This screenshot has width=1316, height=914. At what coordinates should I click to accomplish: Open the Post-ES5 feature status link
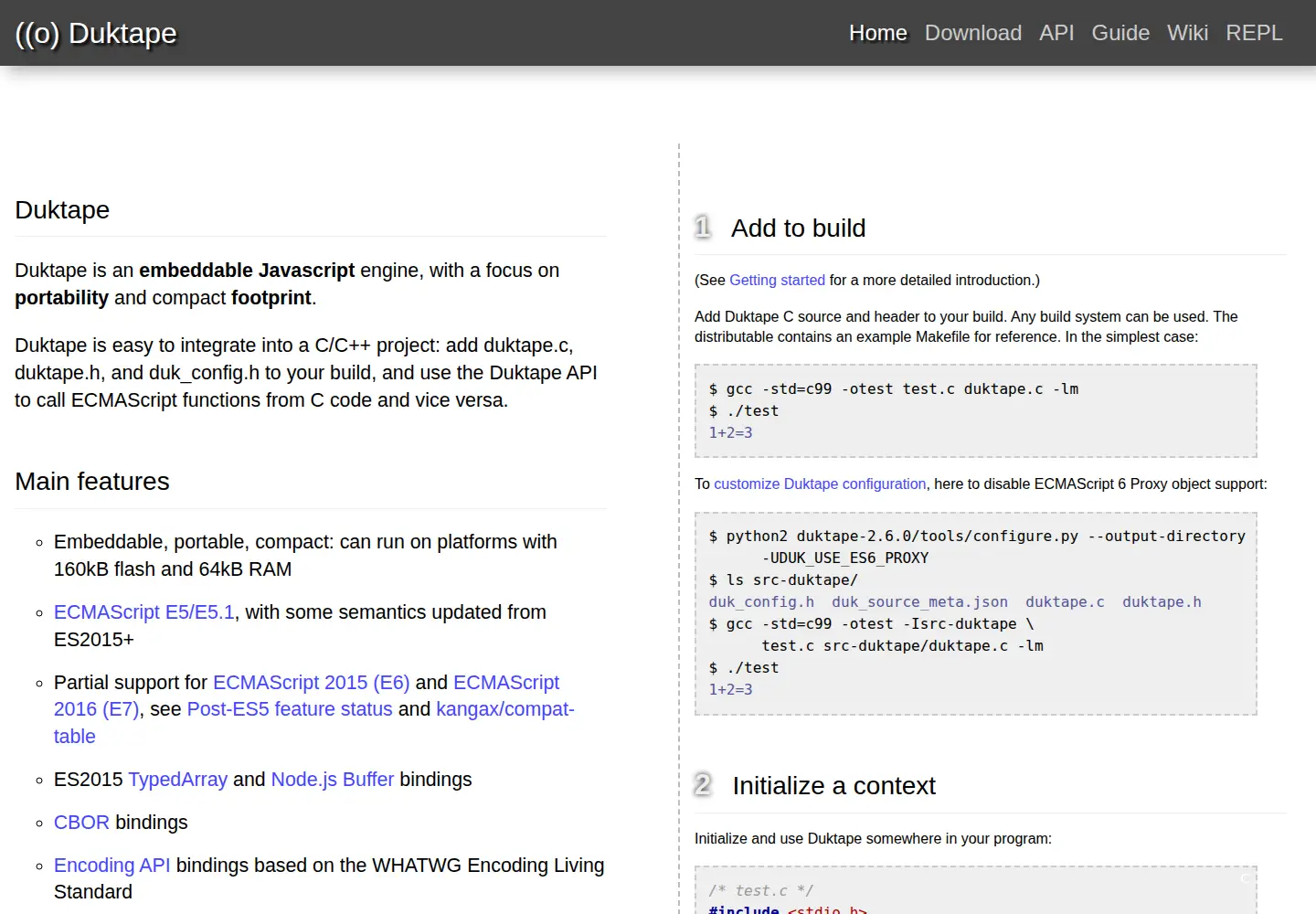pyautogui.click(x=290, y=709)
